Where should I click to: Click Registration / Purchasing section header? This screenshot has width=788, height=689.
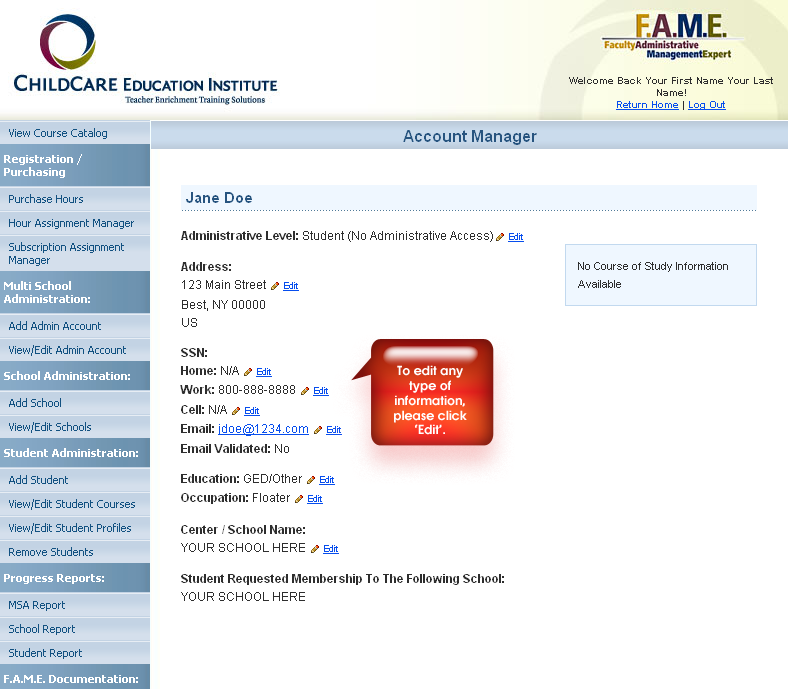(x=75, y=165)
